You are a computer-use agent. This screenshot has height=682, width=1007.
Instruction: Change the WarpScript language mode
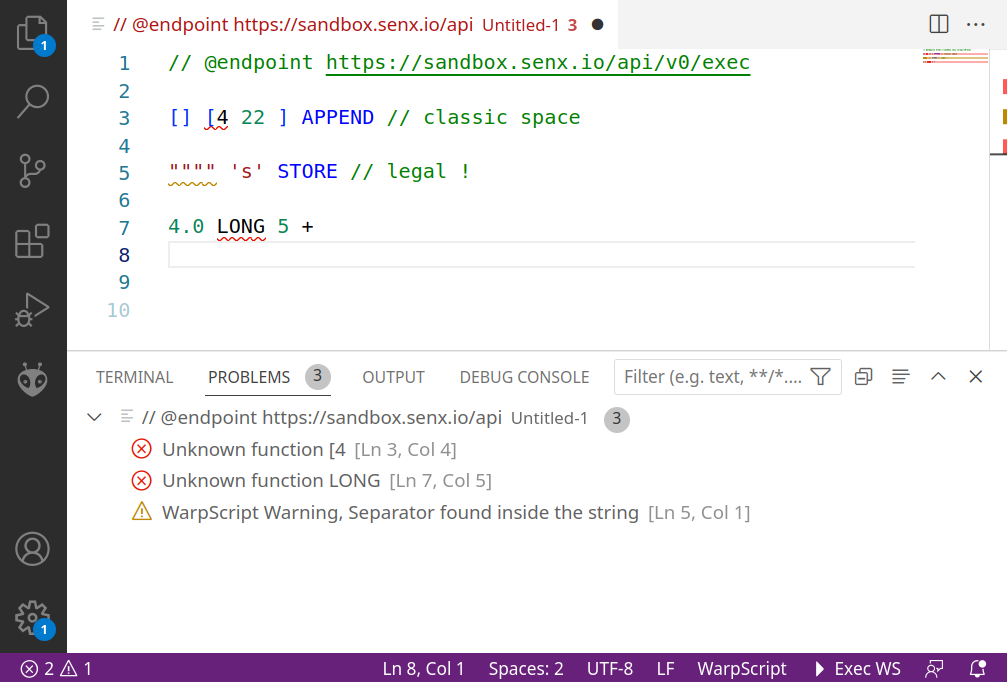pos(741,669)
